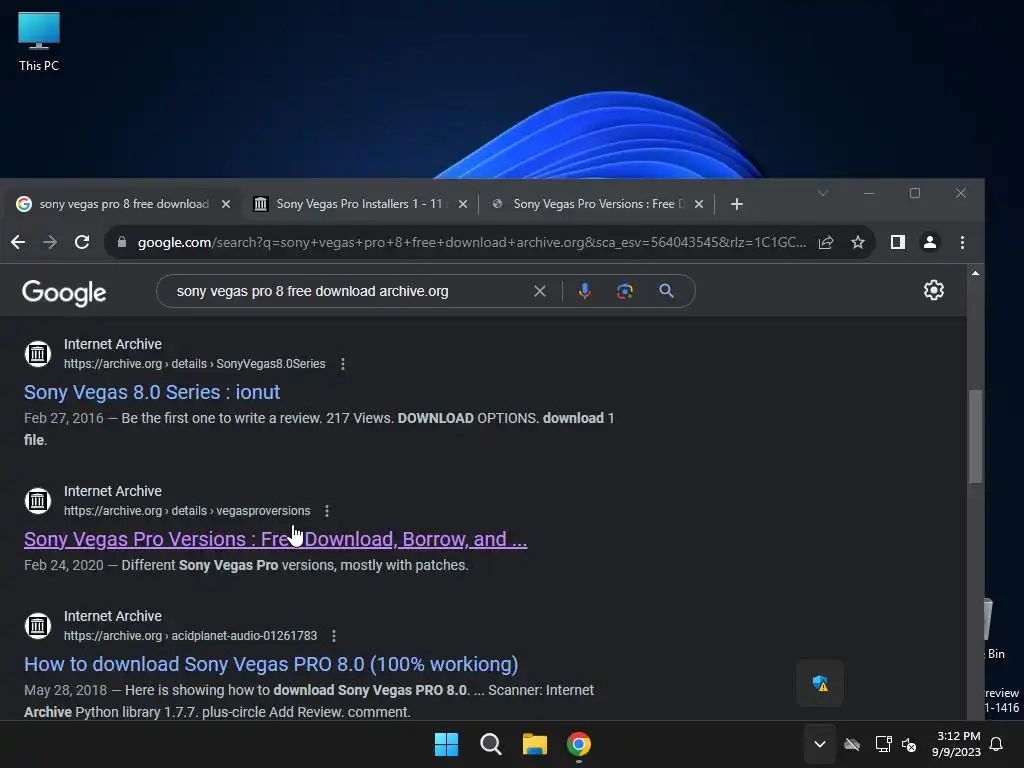Click archive.org vegasproversions URL breadcrumb
Image resolution: width=1024 pixels, height=768 pixels.
tap(187, 511)
